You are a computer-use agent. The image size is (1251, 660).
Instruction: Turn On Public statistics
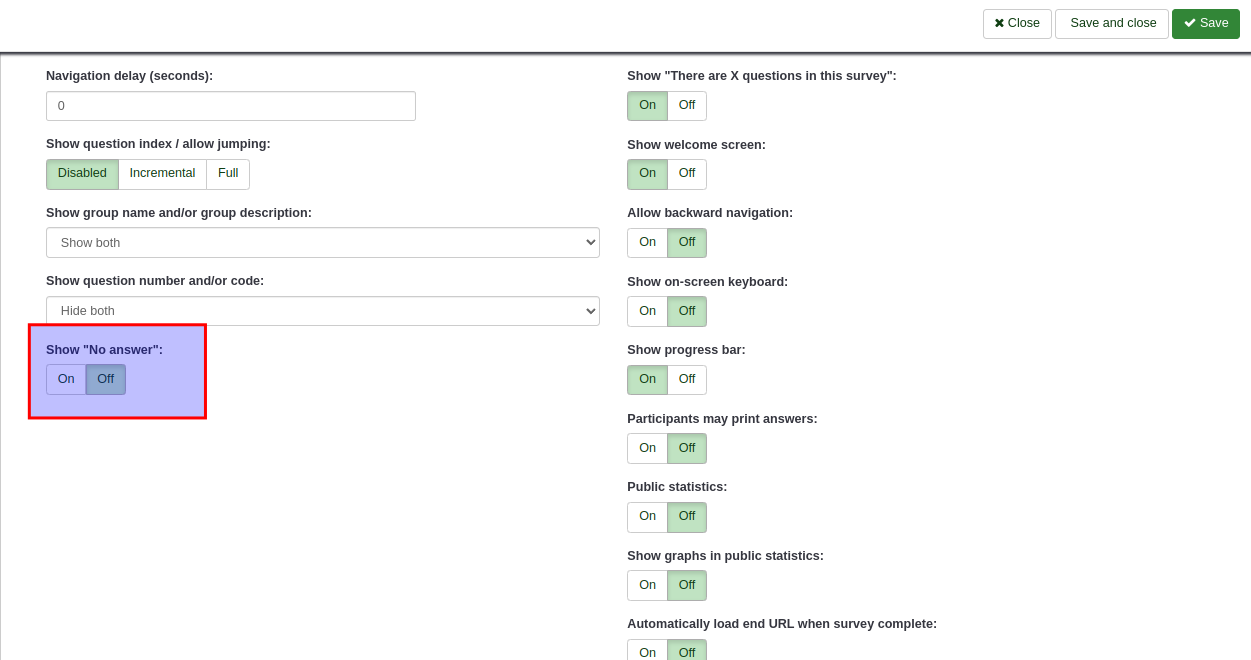tap(647, 517)
